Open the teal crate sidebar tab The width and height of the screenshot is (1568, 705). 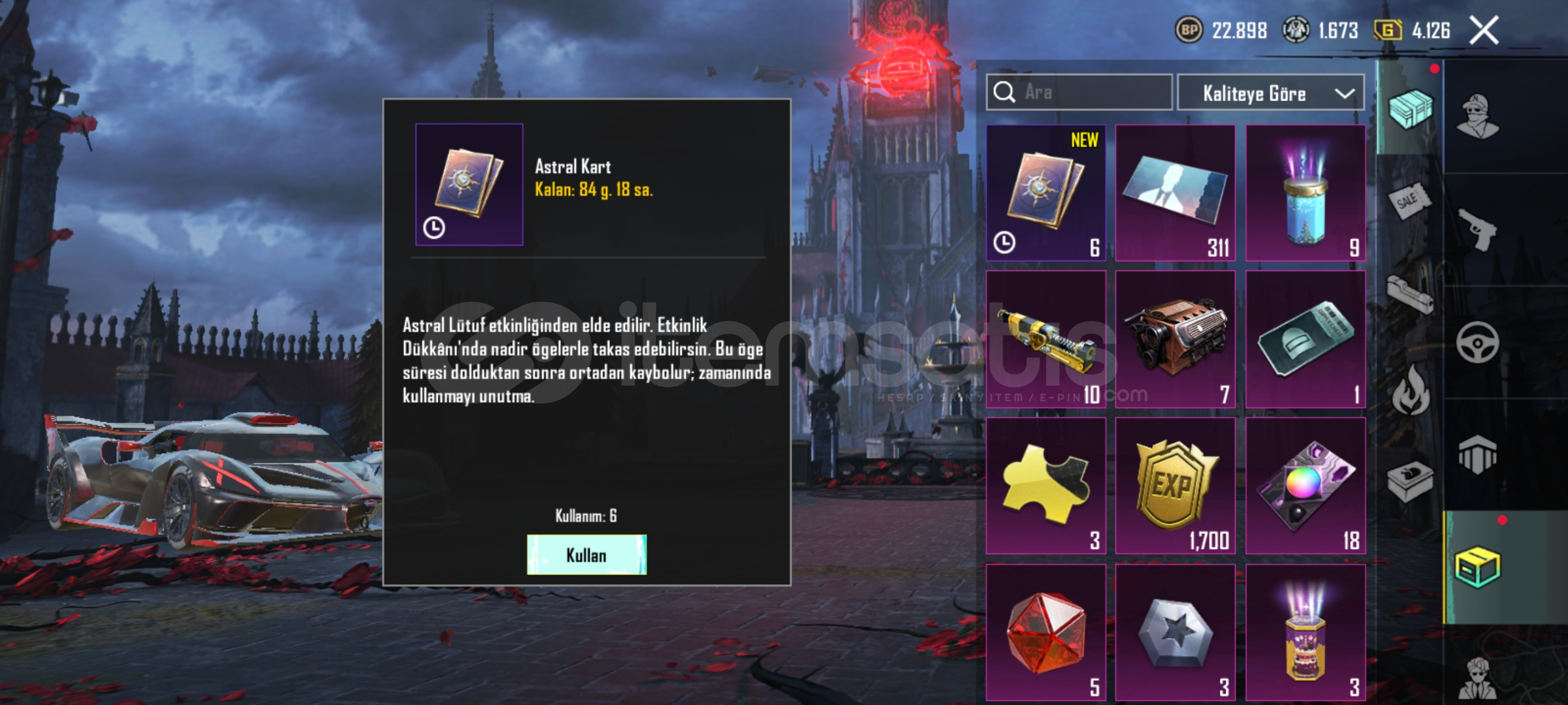pos(1410,108)
